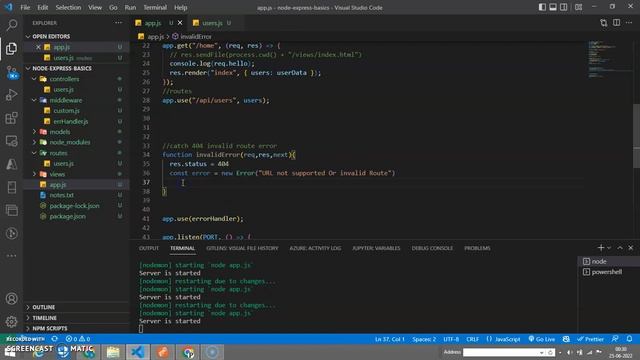The image size is (640, 360).
Task: Open the Run and Debug view
Action: point(11,95)
